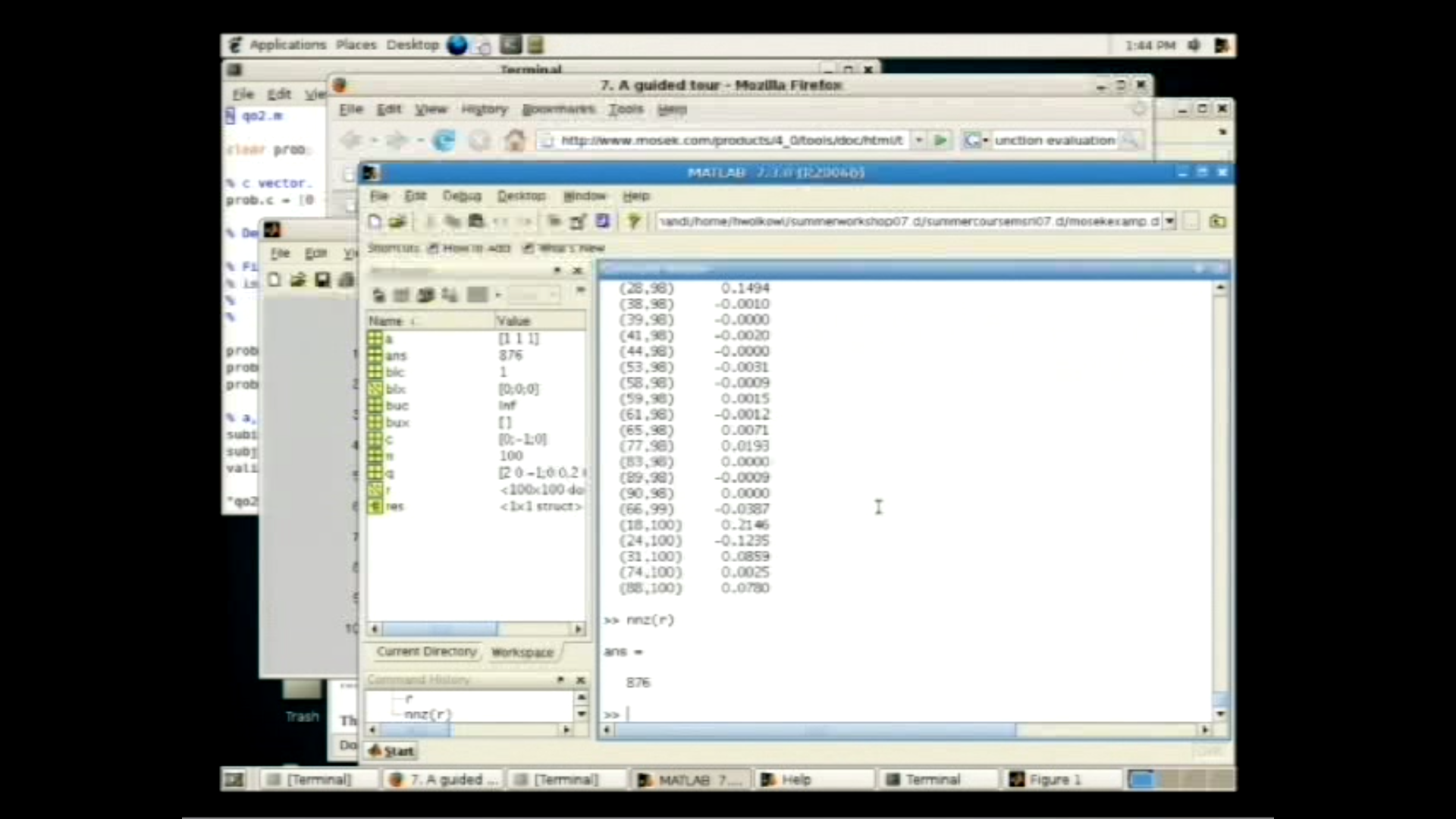Open the GUIDE icon in MATLAB toolbar
1456x819 pixels.
pyautogui.click(x=578, y=221)
